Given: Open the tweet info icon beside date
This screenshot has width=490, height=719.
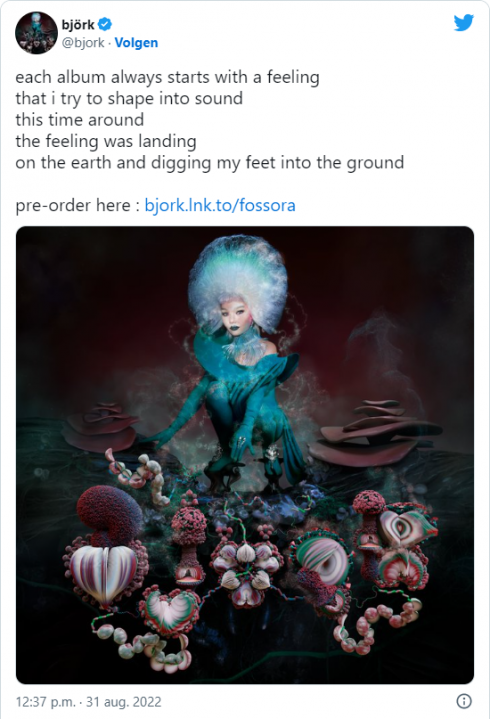Looking at the screenshot, I should tap(464, 701).
